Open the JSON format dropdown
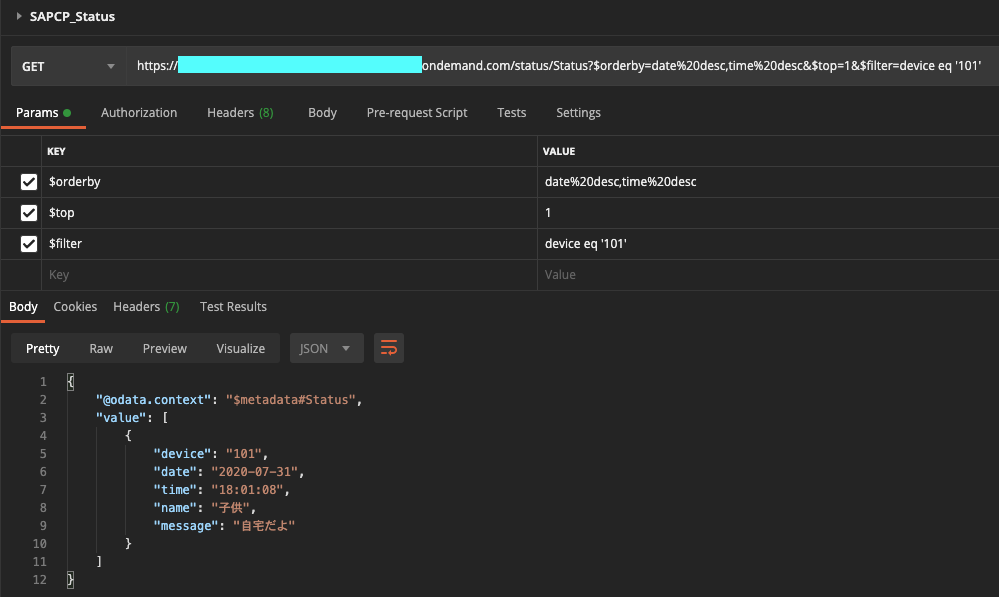 coord(326,348)
